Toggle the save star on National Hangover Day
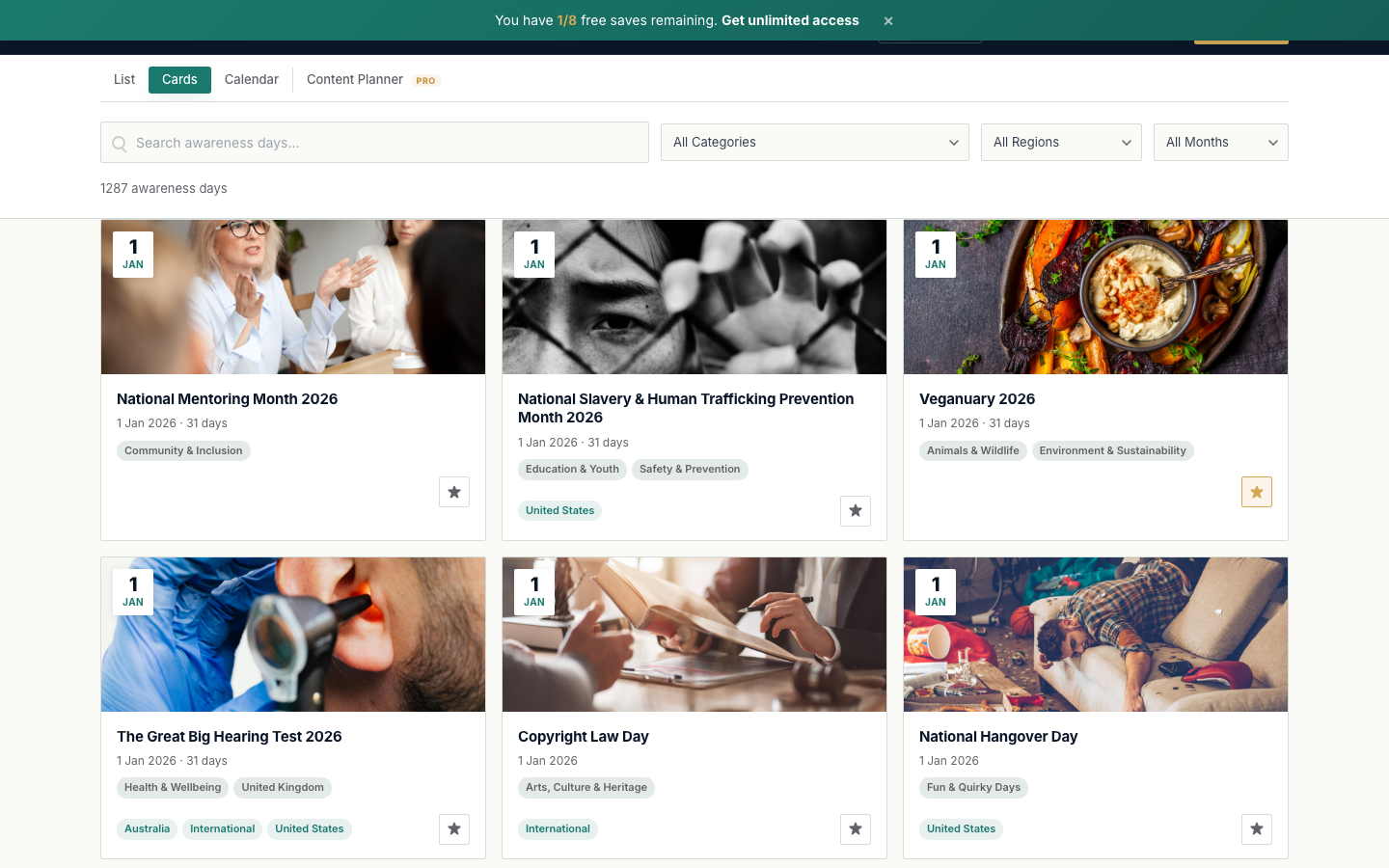This screenshot has height=868, width=1389. coord(1256,829)
